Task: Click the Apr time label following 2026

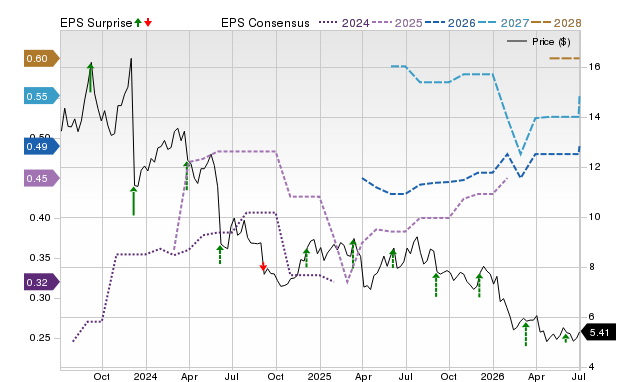Action: (x=537, y=376)
